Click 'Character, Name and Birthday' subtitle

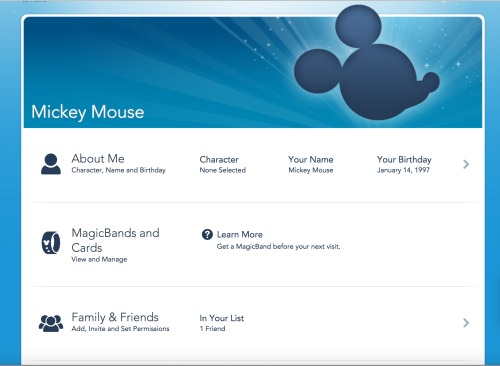119,170
